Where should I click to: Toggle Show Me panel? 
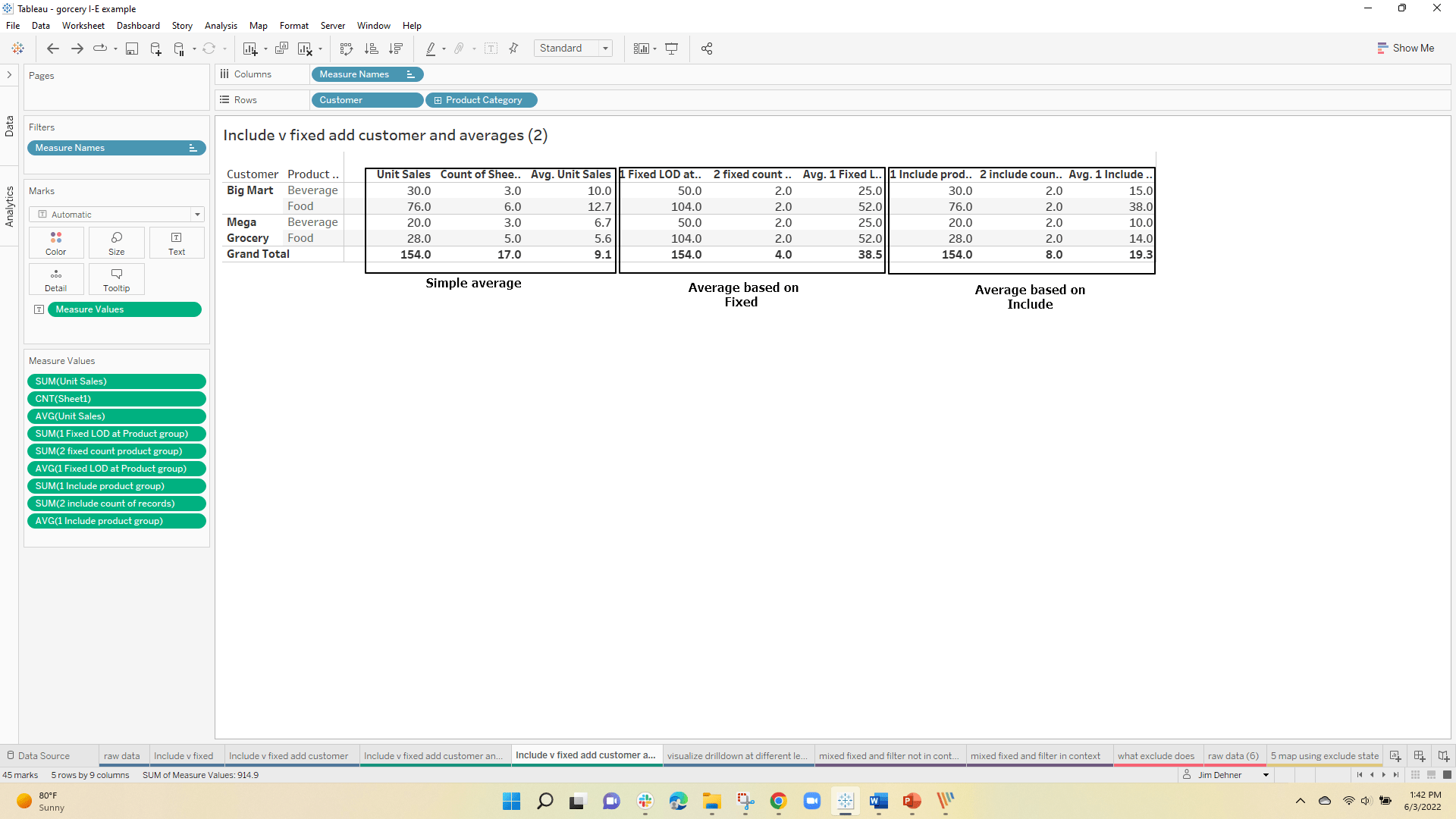(x=1405, y=48)
